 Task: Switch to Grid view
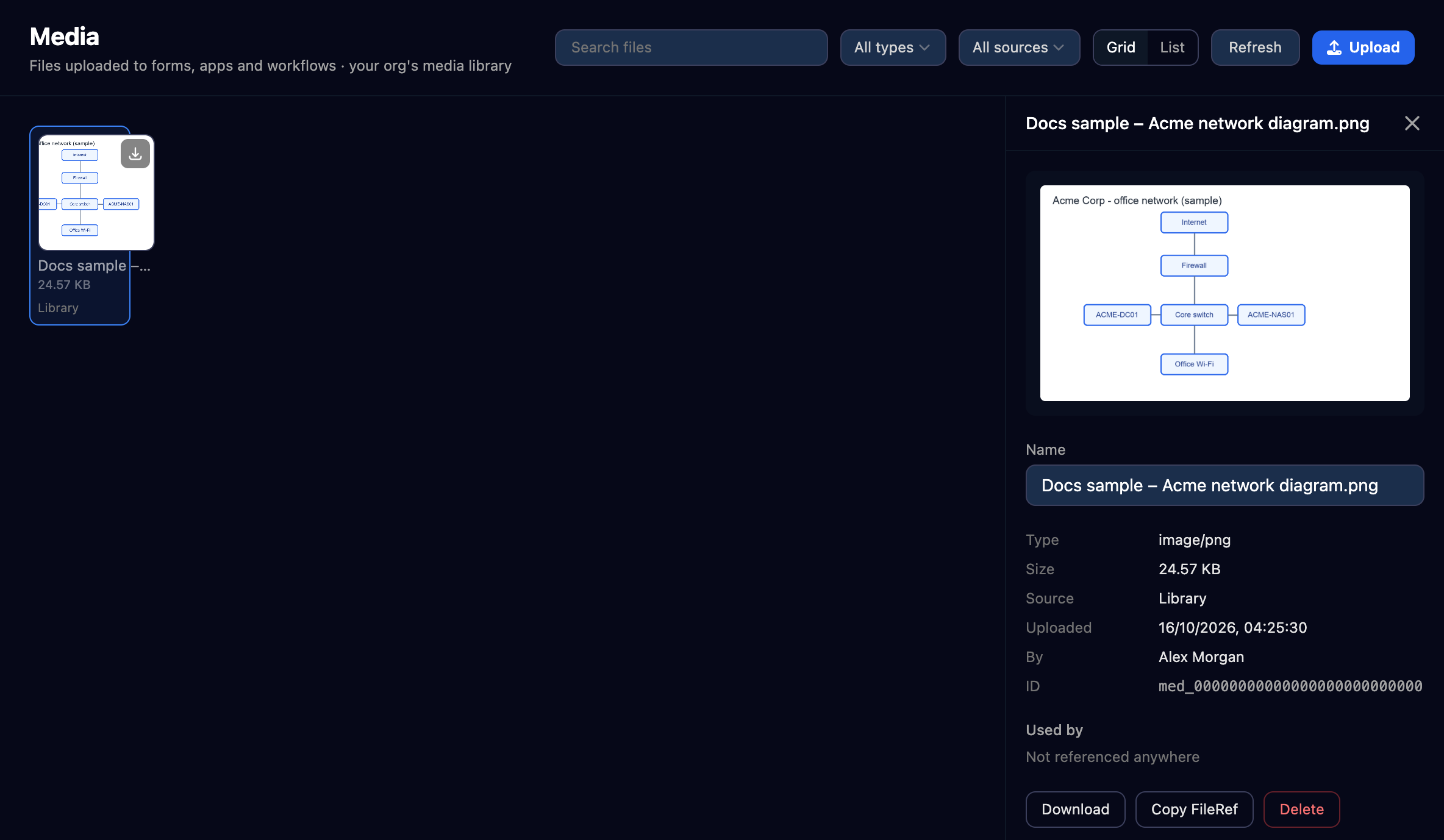pyautogui.click(x=1121, y=48)
